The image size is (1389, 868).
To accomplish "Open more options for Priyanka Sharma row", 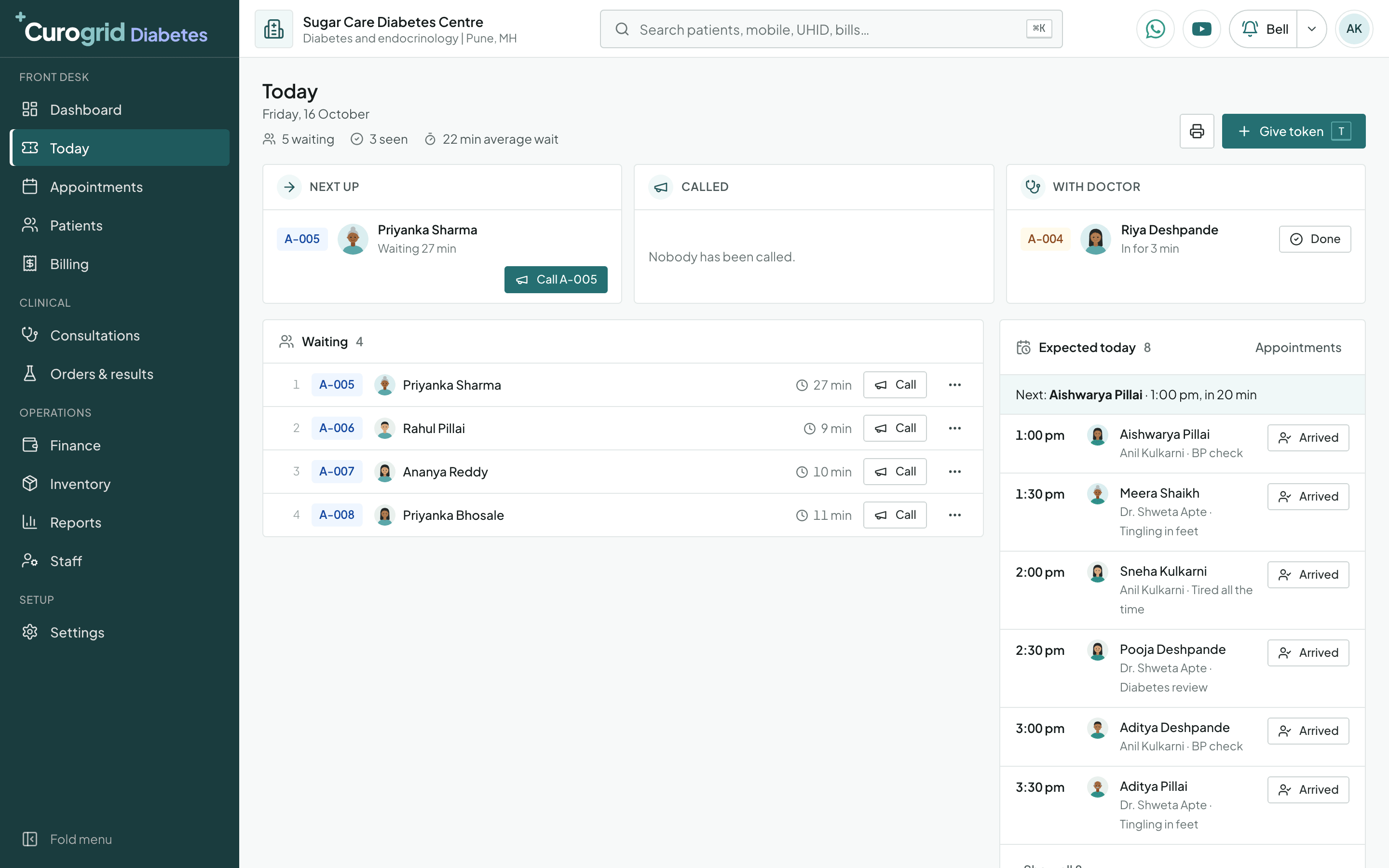I will [x=954, y=385].
